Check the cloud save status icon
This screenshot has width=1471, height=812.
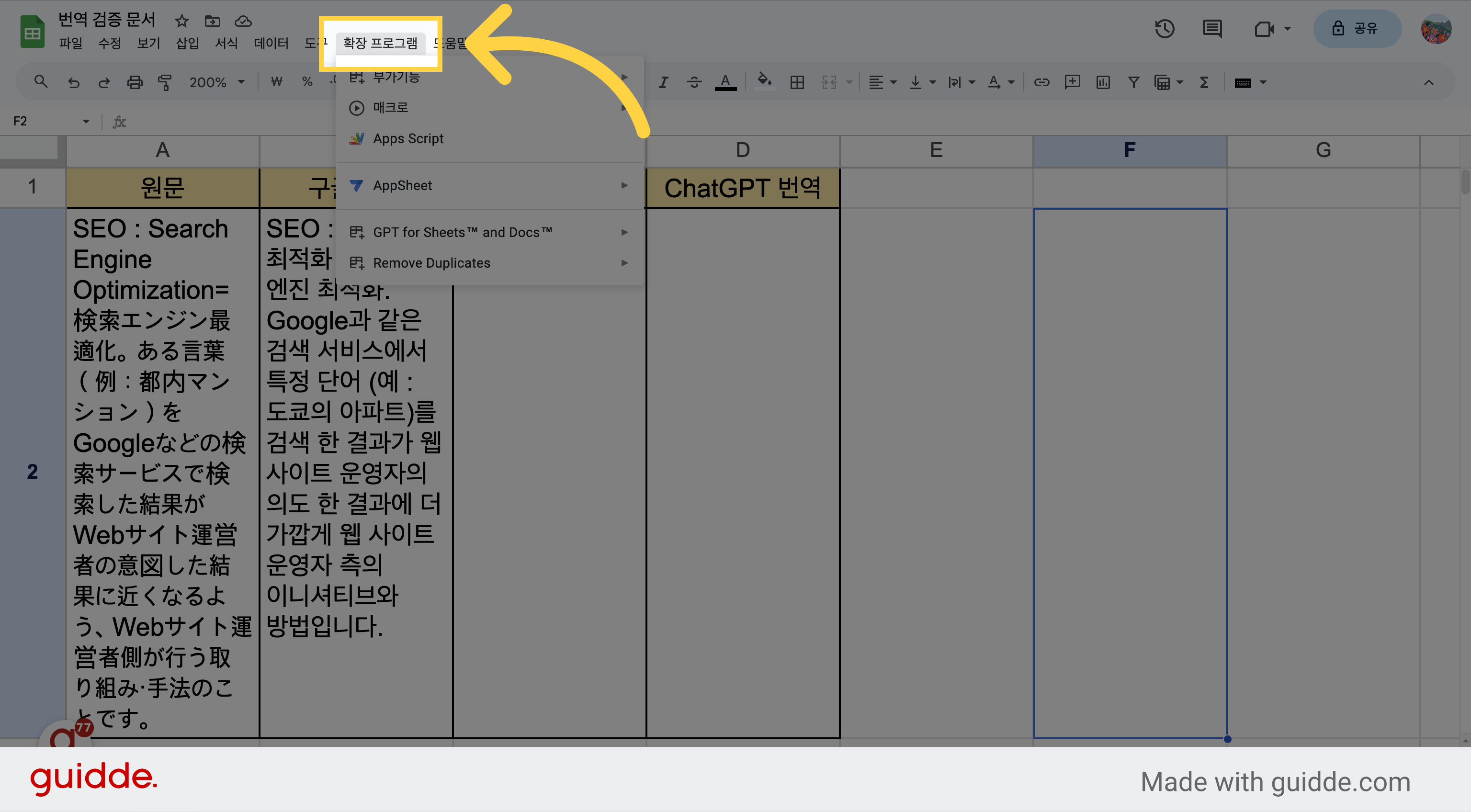(x=243, y=21)
